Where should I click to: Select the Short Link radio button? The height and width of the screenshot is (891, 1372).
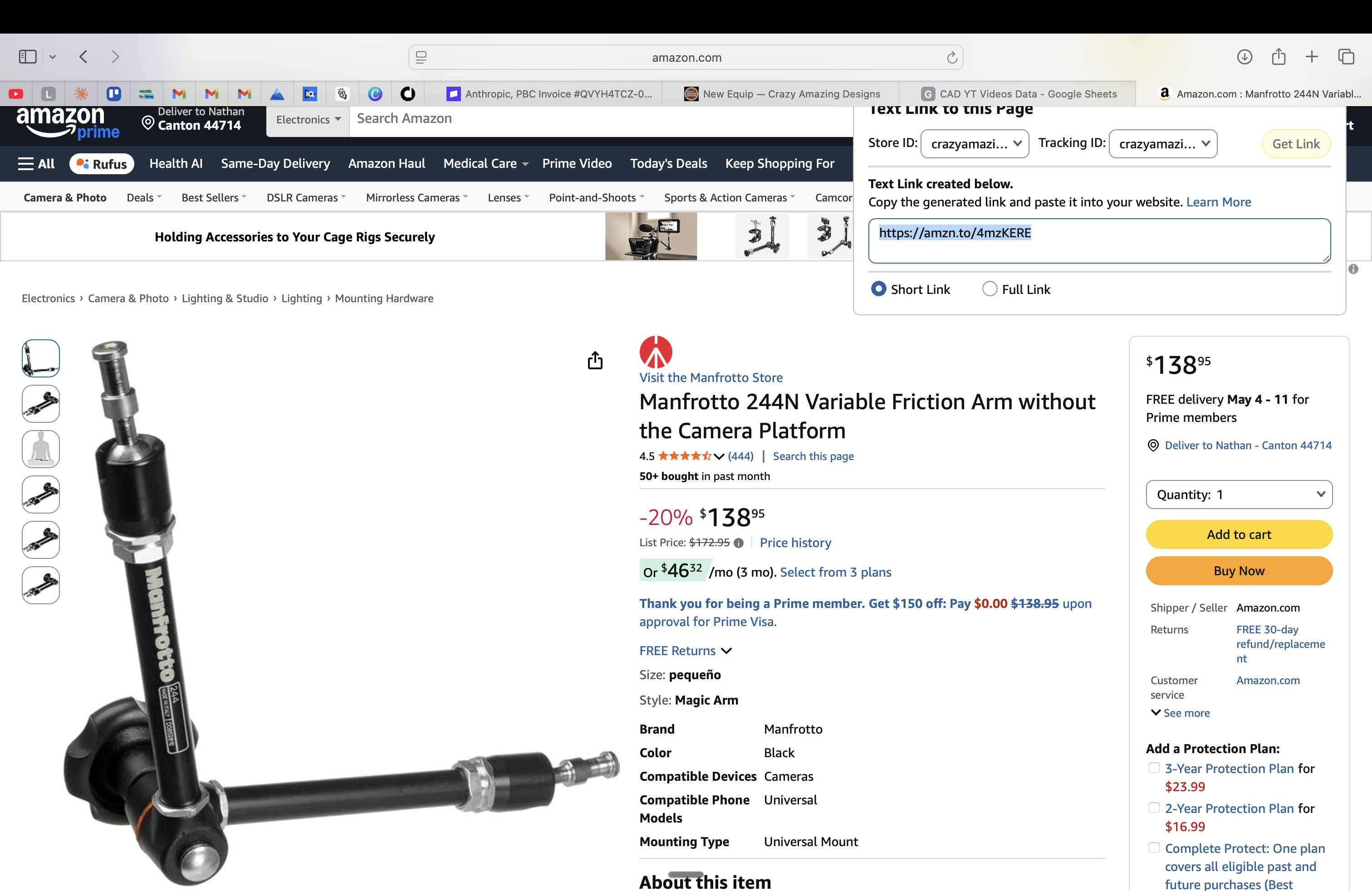(878, 289)
